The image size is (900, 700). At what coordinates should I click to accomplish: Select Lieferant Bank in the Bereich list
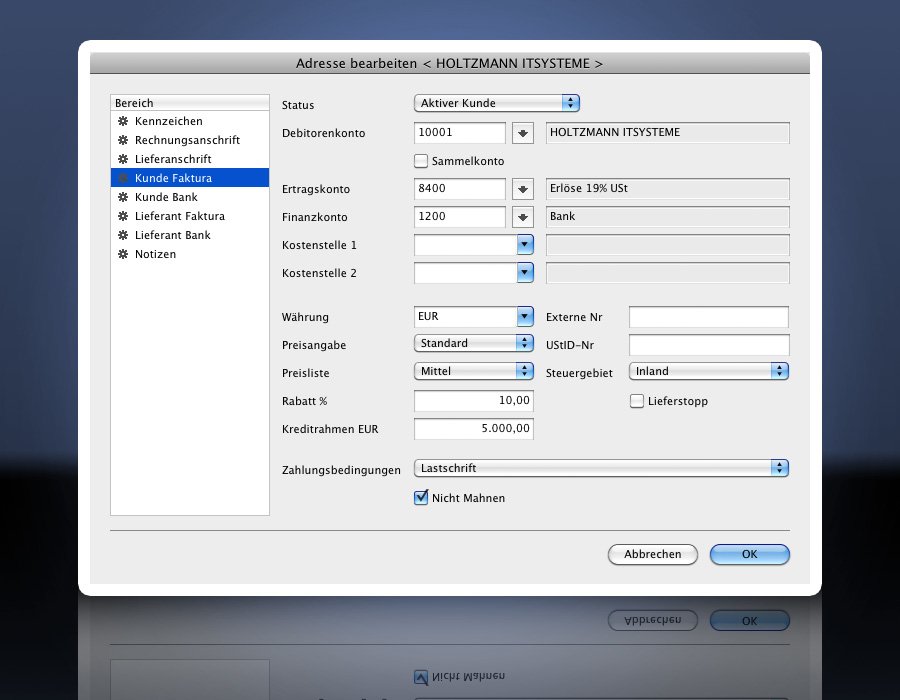click(189, 235)
